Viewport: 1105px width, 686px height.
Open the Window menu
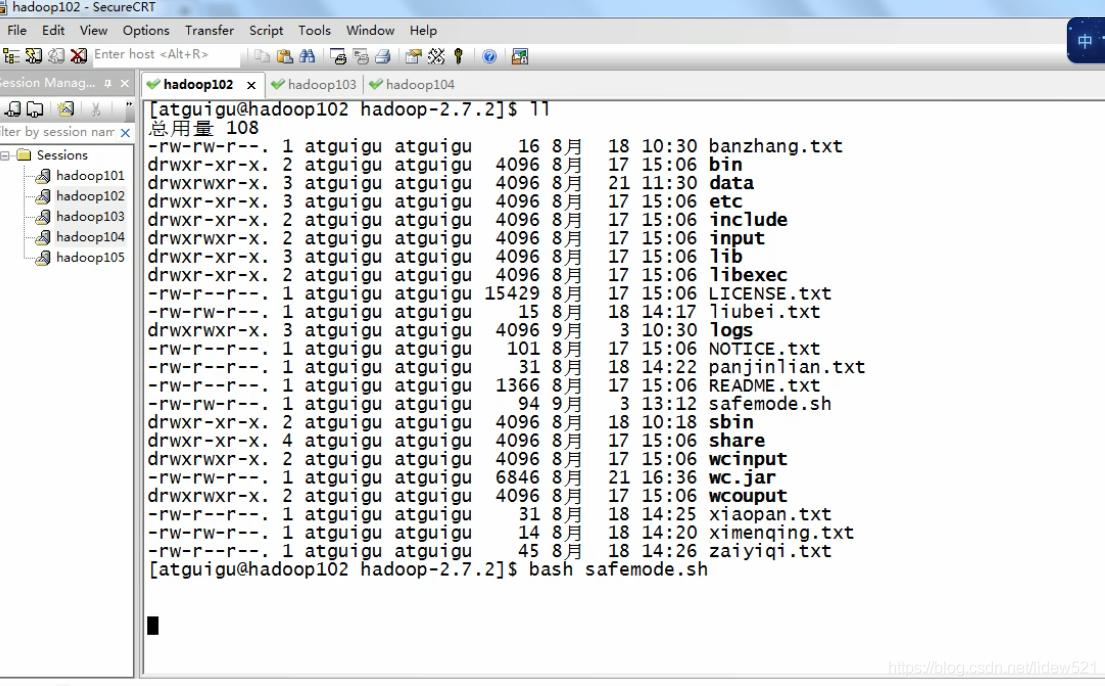tap(370, 30)
